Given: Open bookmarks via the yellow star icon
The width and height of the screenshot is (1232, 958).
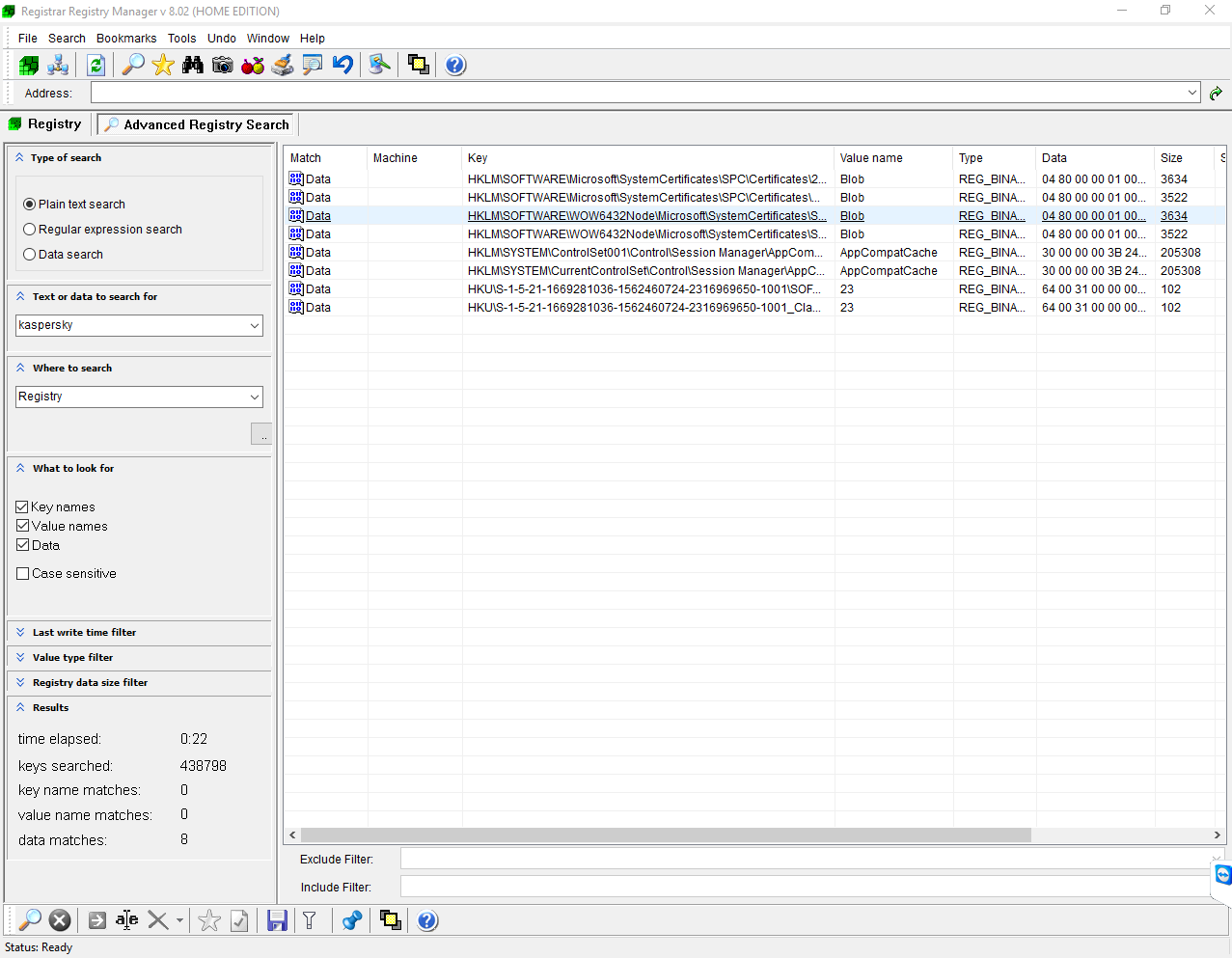Looking at the screenshot, I should tap(163, 65).
